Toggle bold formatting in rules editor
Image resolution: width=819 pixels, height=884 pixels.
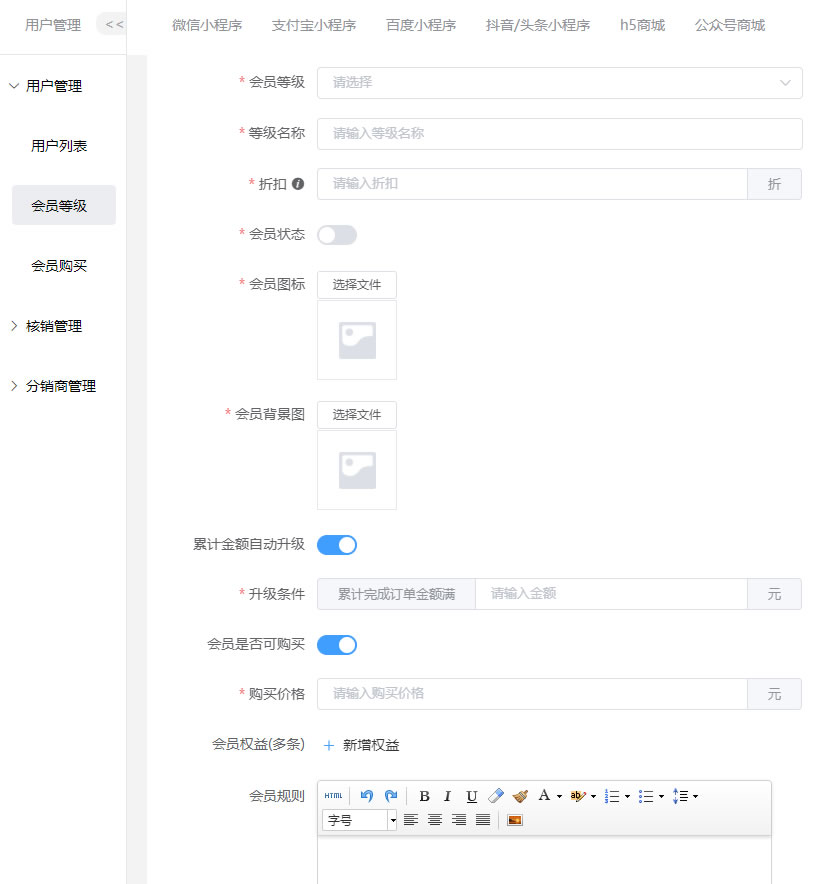pyautogui.click(x=424, y=796)
